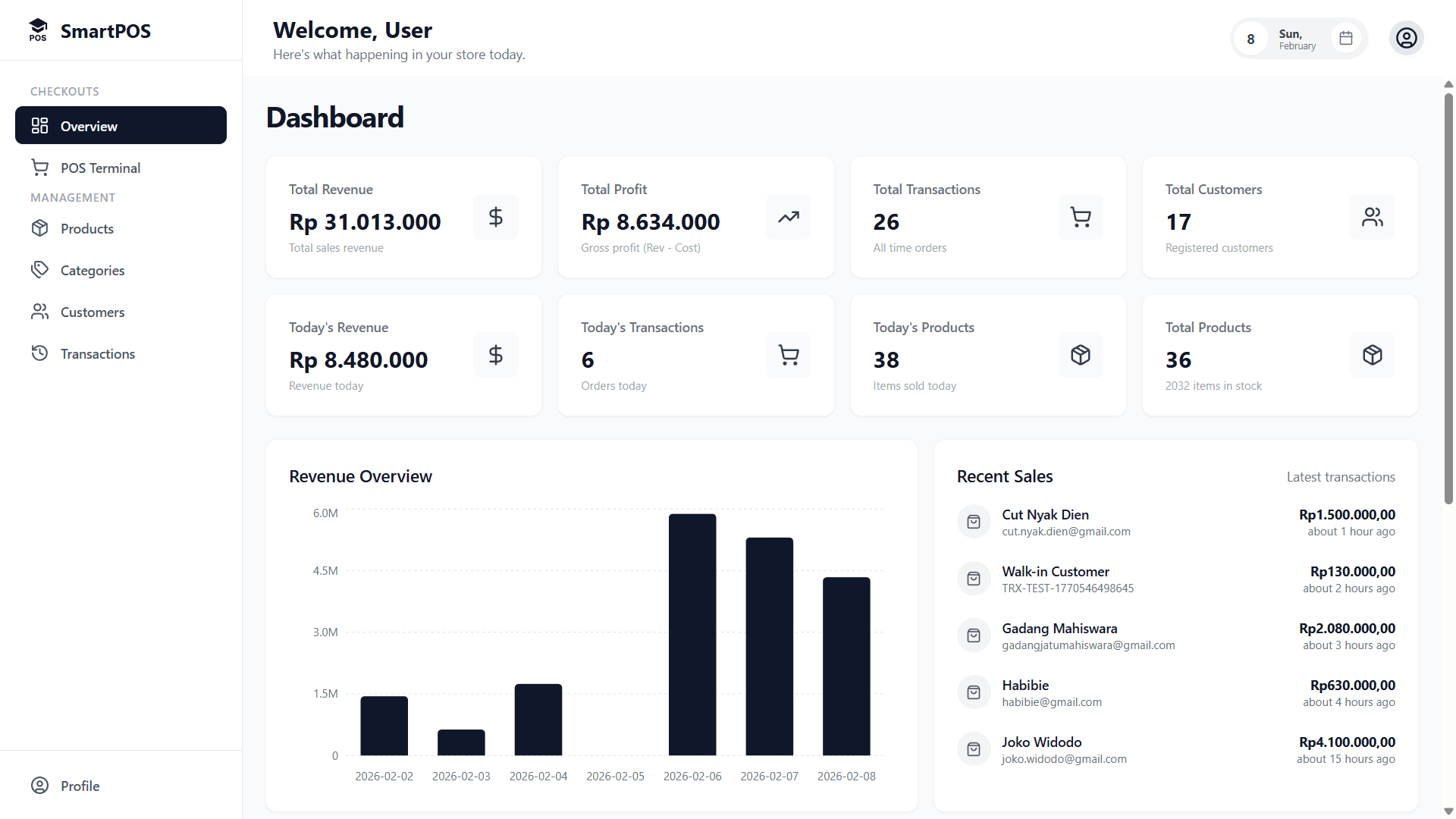Screen dimensions: 1456x819
Task: Click the Profile icon at sidebar bottom
Action: pos(40,786)
